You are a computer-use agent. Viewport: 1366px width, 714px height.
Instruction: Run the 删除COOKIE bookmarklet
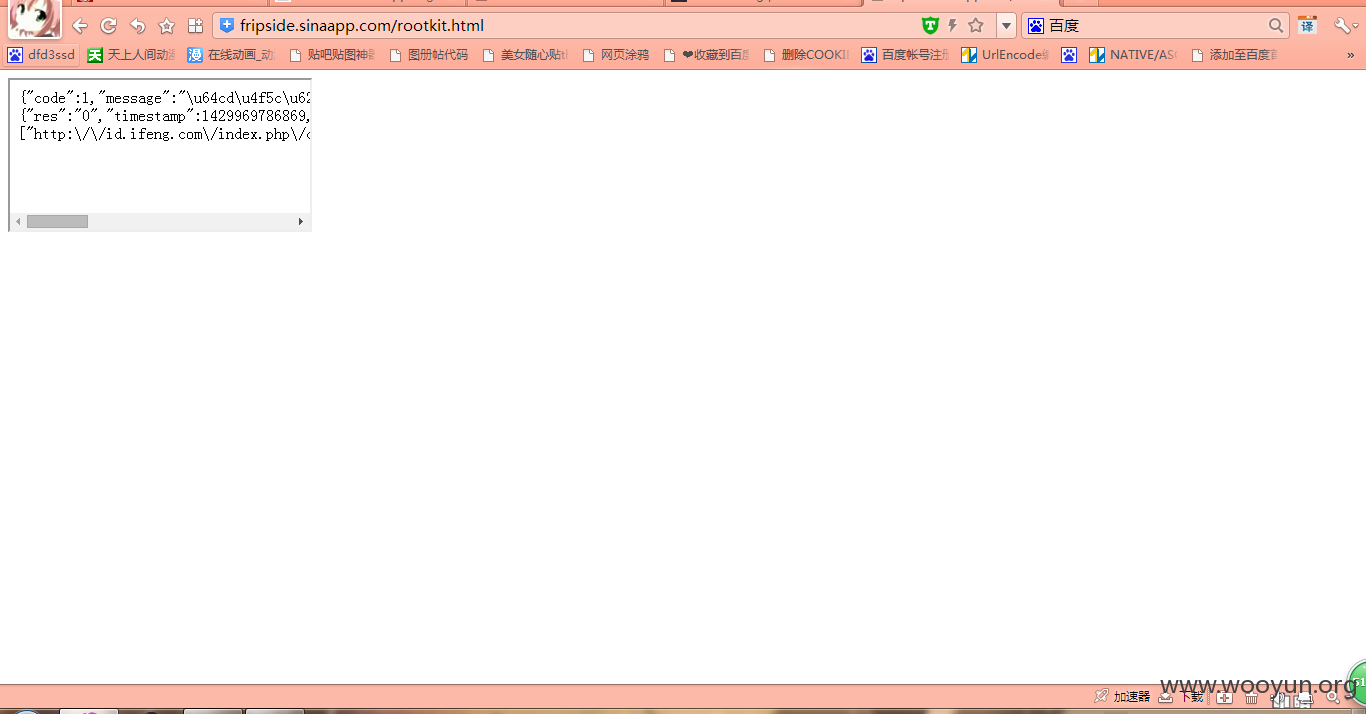806,55
